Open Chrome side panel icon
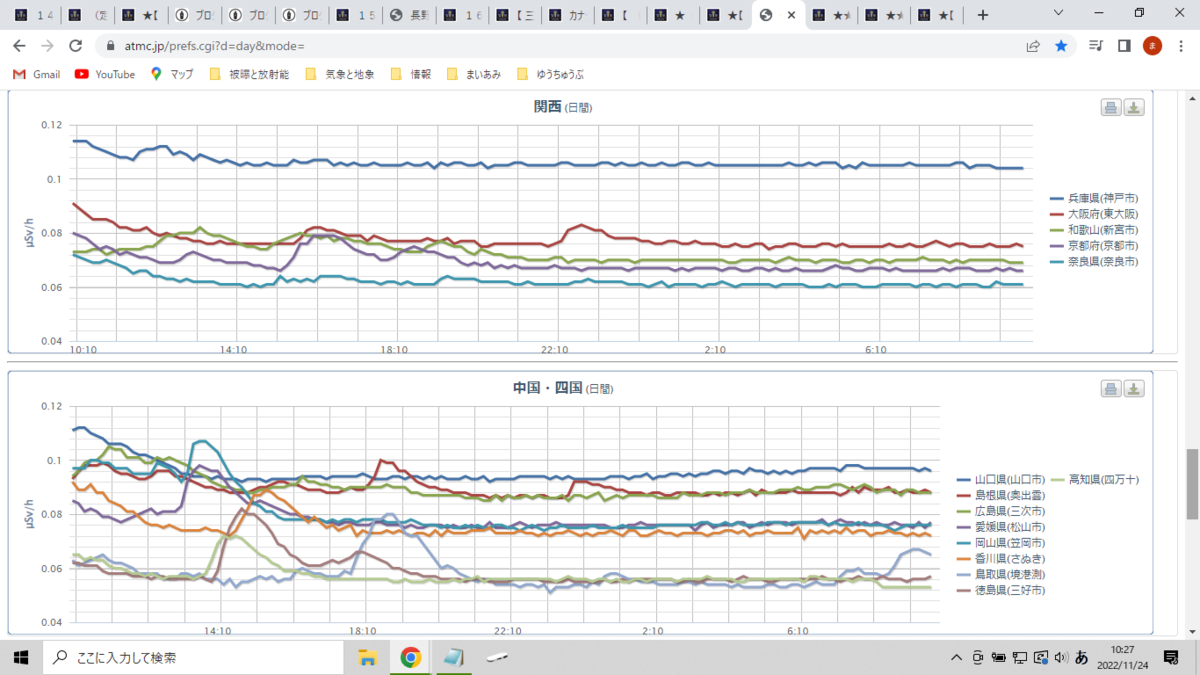The image size is (1200, 675). (x=1124, y=46)
